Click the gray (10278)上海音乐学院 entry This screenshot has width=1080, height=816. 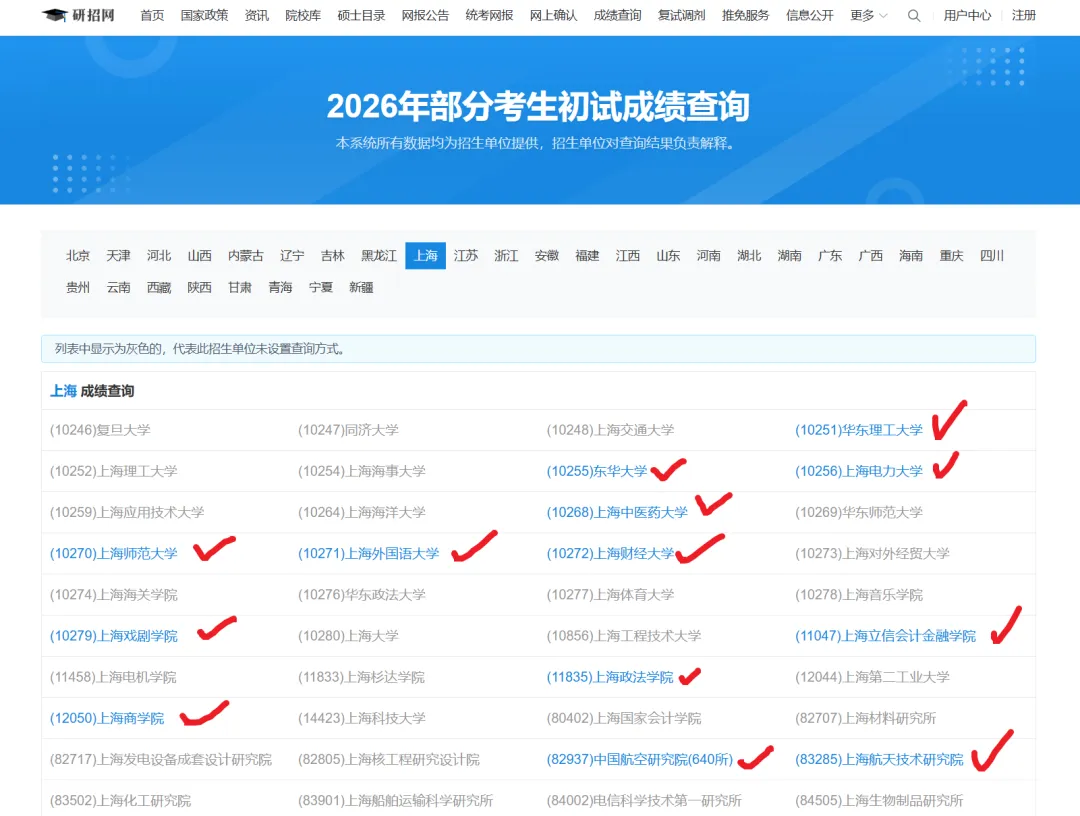click(x=859, y=594)
